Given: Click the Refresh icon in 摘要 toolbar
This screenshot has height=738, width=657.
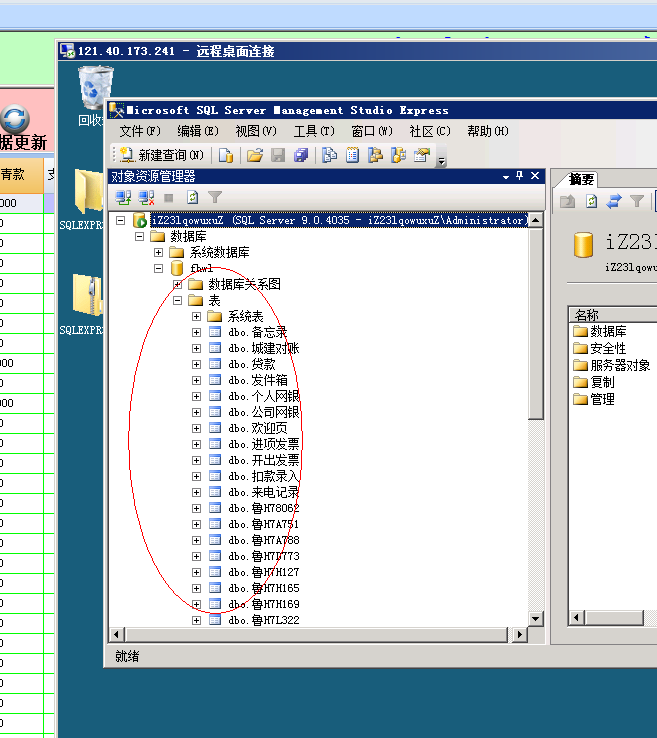Looking at the screenshot, I should click(591, 201).
